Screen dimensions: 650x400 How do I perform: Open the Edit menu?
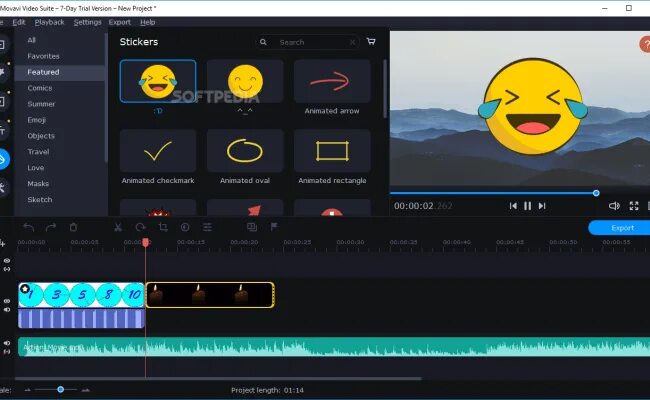19,22
